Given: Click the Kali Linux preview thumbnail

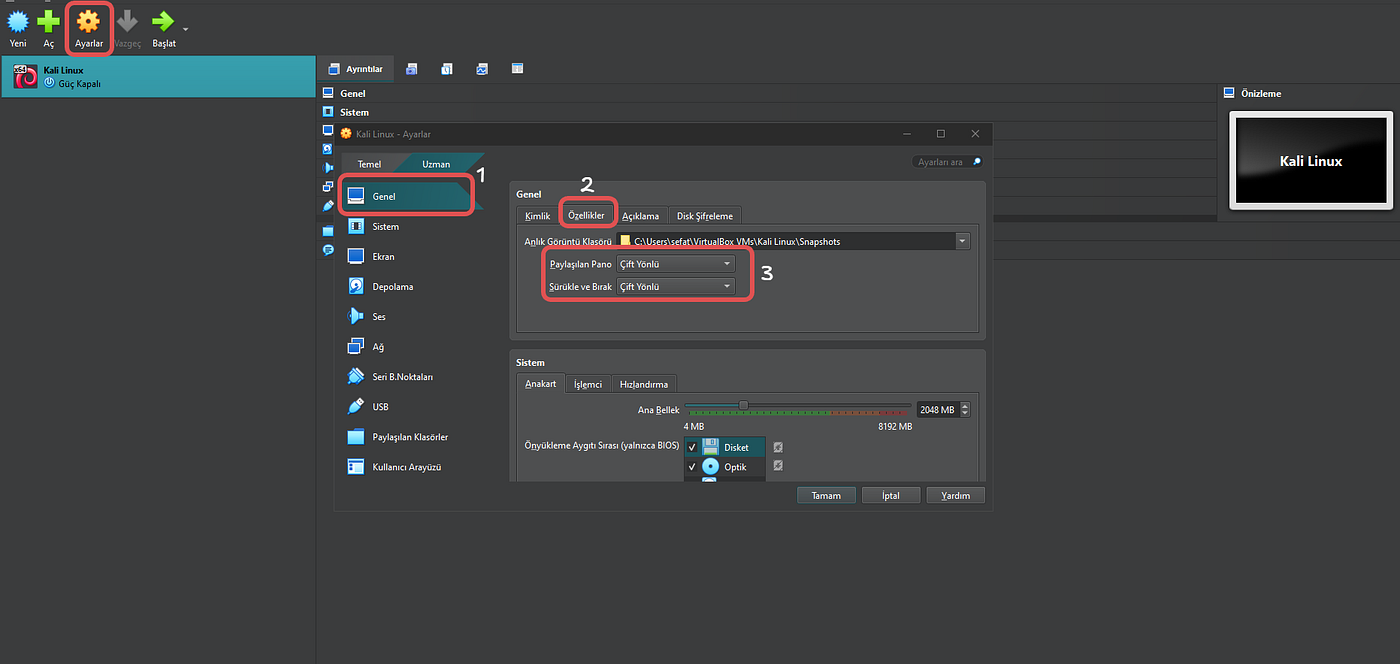Looking at the screenshot, I should (1311, 160).
